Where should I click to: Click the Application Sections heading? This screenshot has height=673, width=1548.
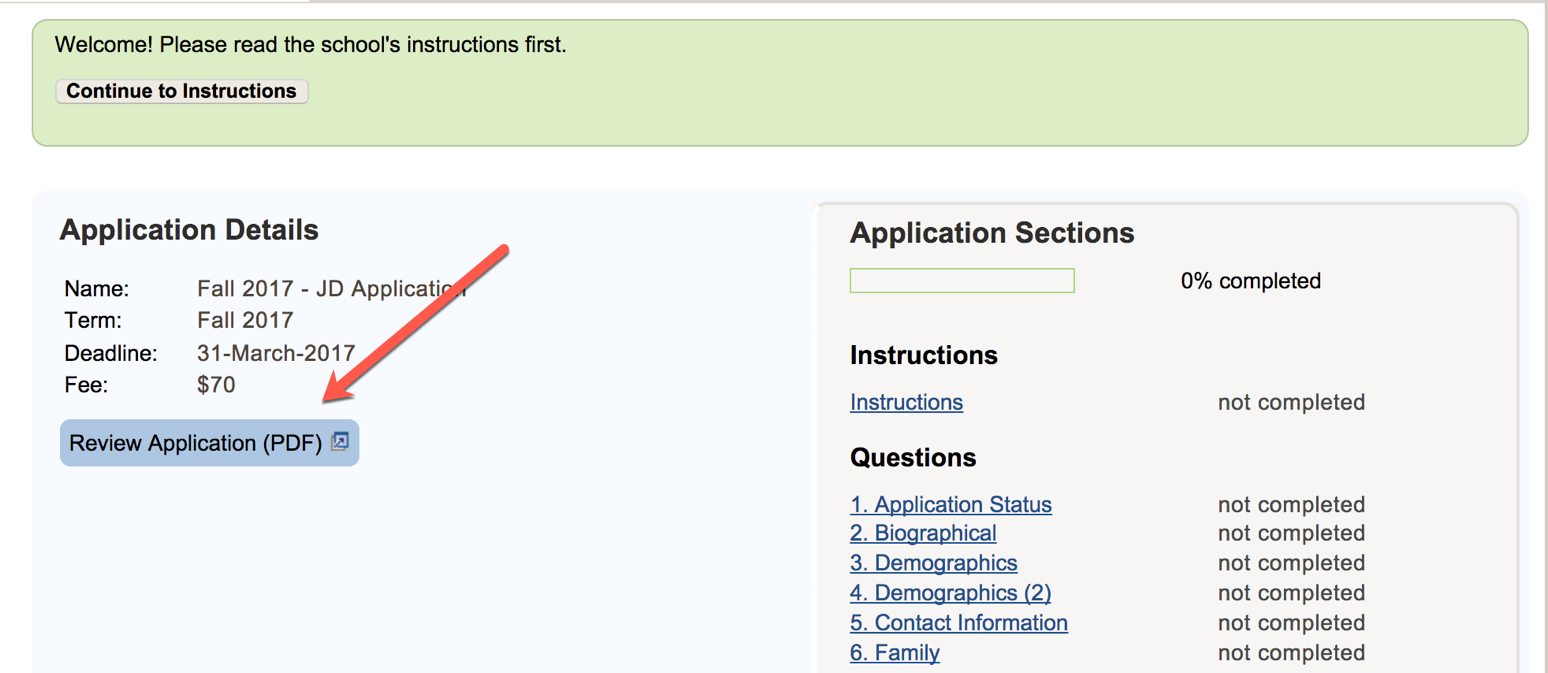[x=991, y=233]
